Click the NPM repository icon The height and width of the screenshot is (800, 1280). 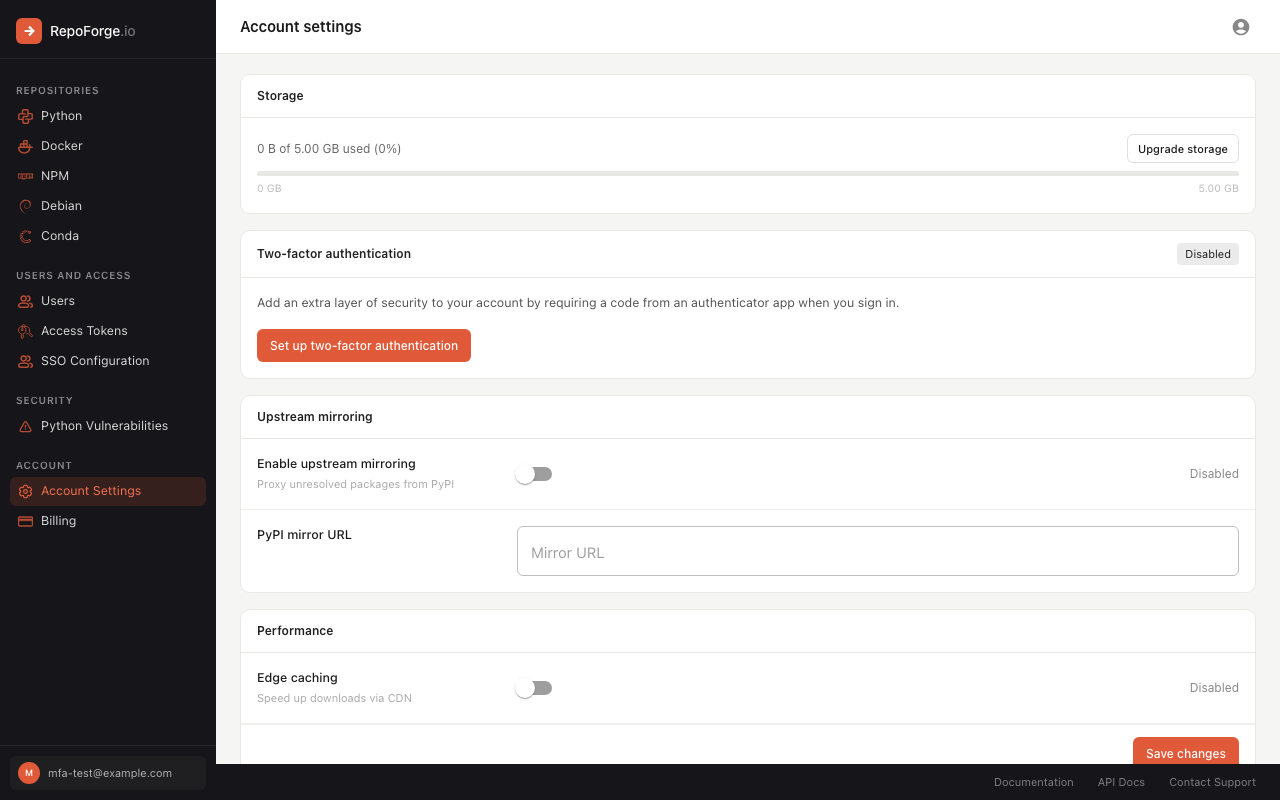pos(24,175)
